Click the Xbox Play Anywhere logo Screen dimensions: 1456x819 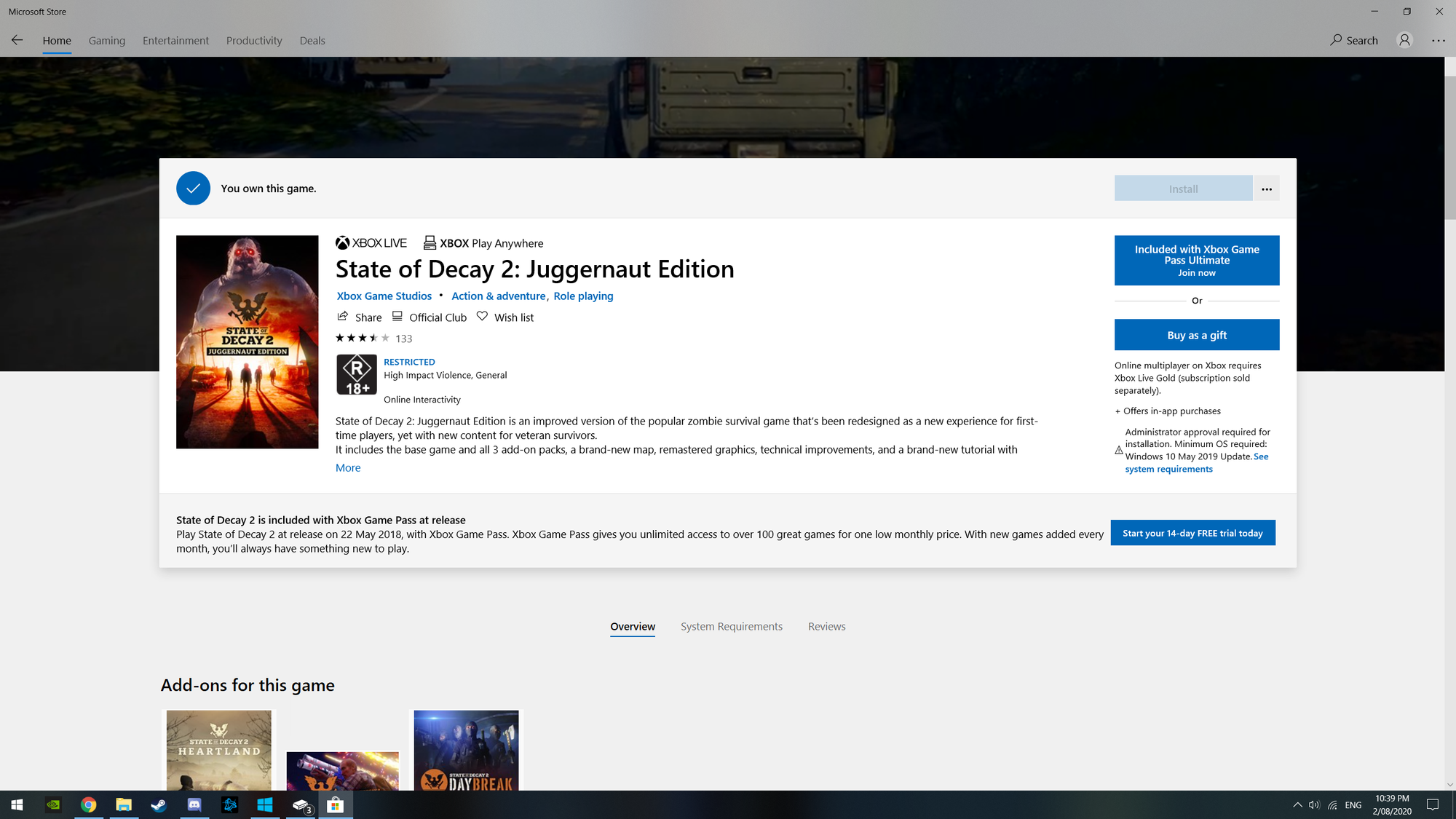point(483,243)
